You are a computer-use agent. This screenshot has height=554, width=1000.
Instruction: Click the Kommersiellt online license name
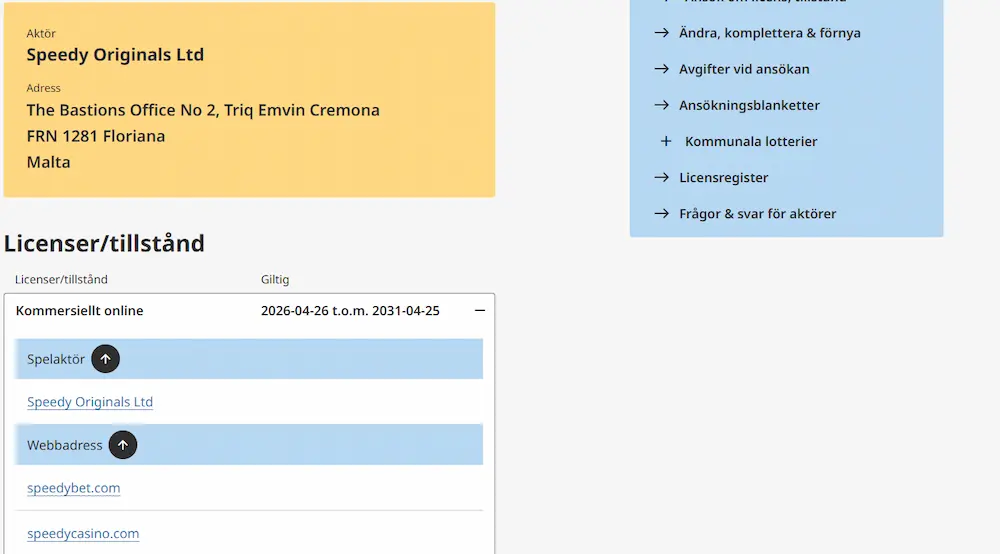(80, 310)
